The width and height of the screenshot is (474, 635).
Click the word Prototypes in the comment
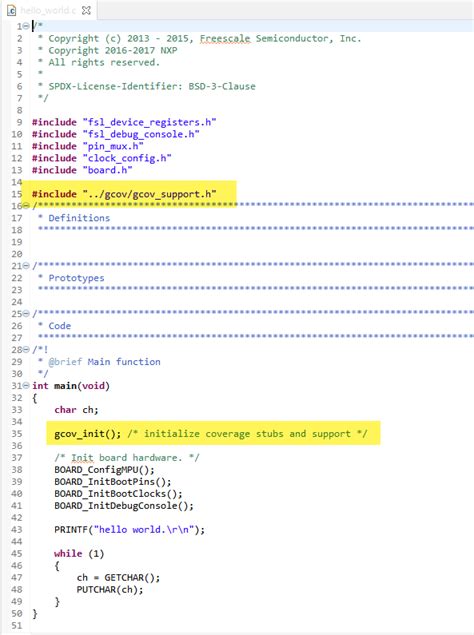pos(76,278)
